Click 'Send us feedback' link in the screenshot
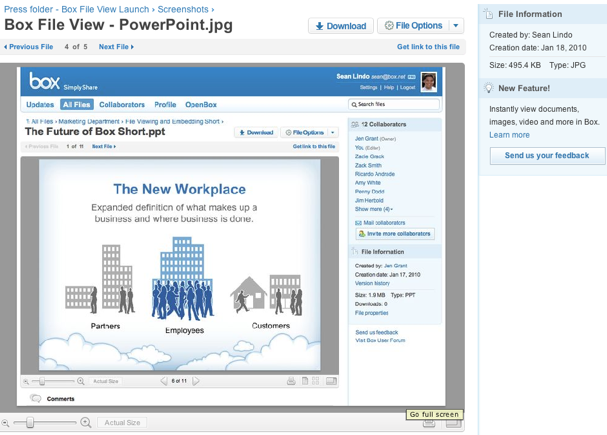This screenshot has width=607, height=435. click(x=377, y=332)
